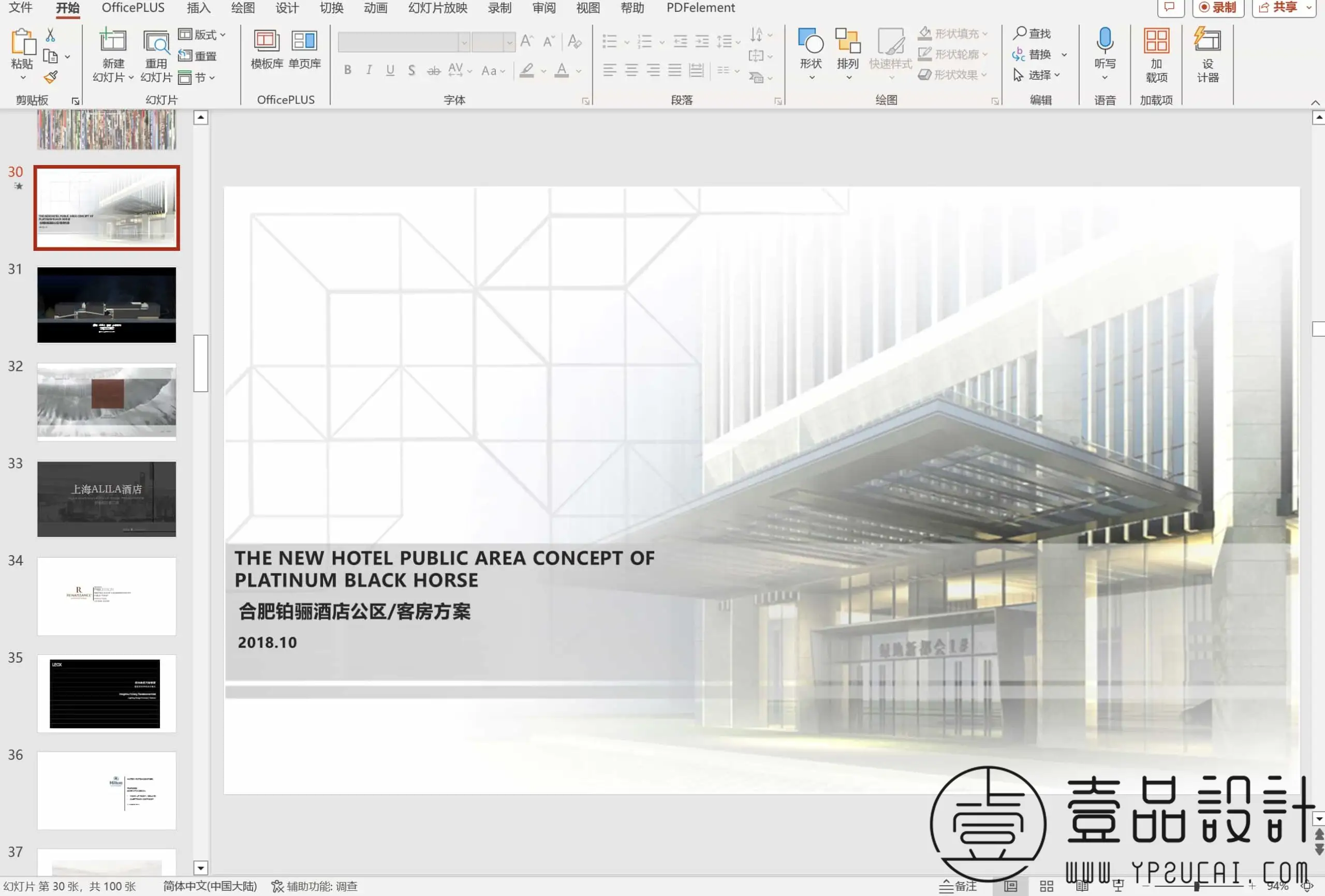This screenshot has height=896, width=1325.
Task: Toggle Bold formatting
Action: click(347, 70)
